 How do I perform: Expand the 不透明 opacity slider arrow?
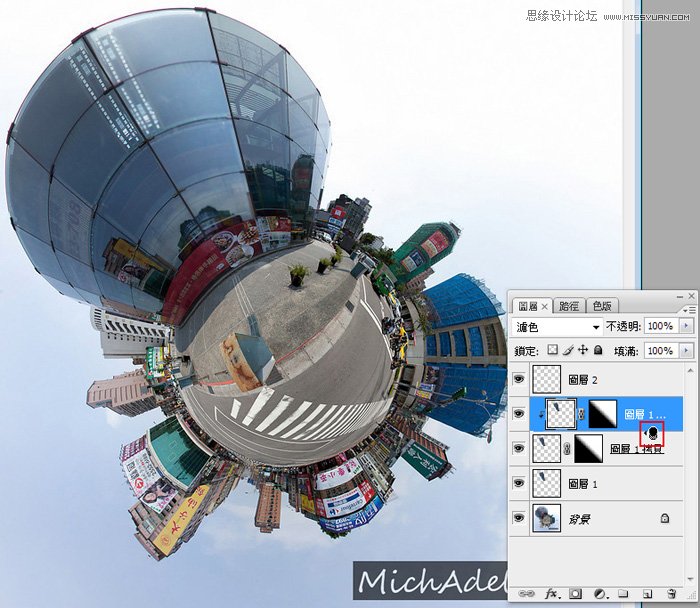[x=685, y=327]
